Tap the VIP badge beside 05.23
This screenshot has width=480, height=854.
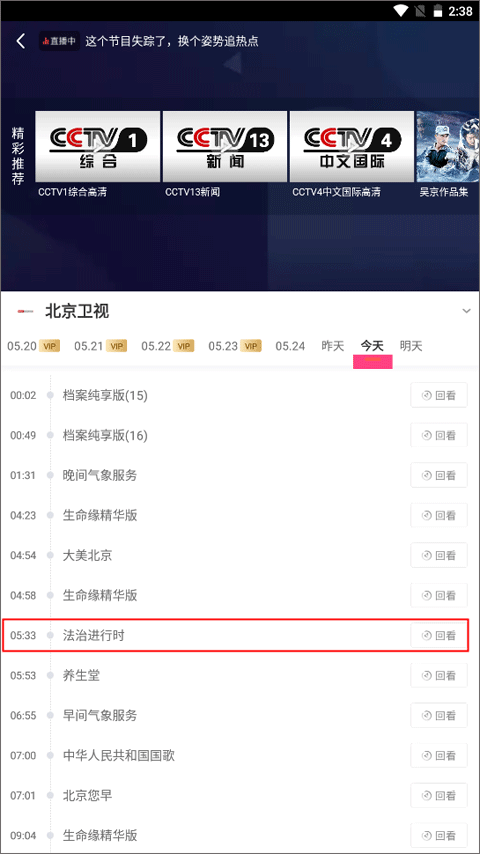251,346
